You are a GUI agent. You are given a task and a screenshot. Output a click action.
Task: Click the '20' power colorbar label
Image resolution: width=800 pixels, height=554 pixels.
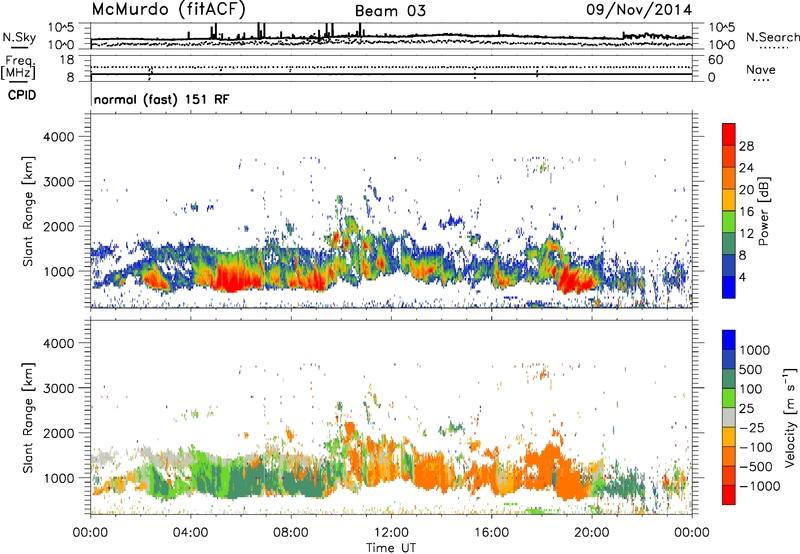(x=746, y=190)
